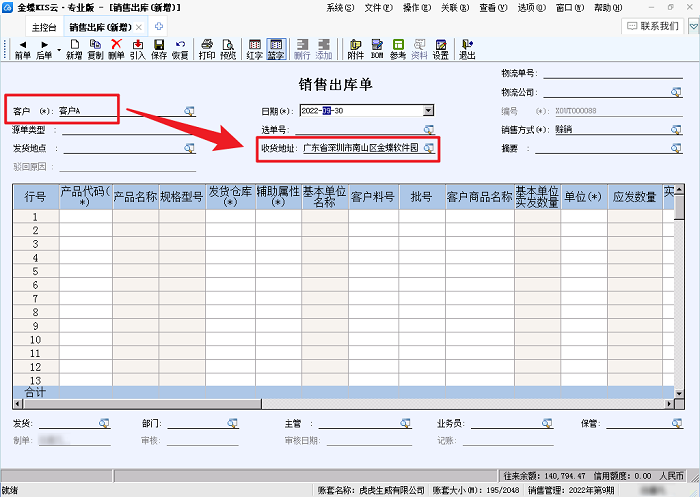The width and height of the screenshot is (700, 497).
Task: Toggle the 蓝字 blue-entry mode
Action: point(276,49)
